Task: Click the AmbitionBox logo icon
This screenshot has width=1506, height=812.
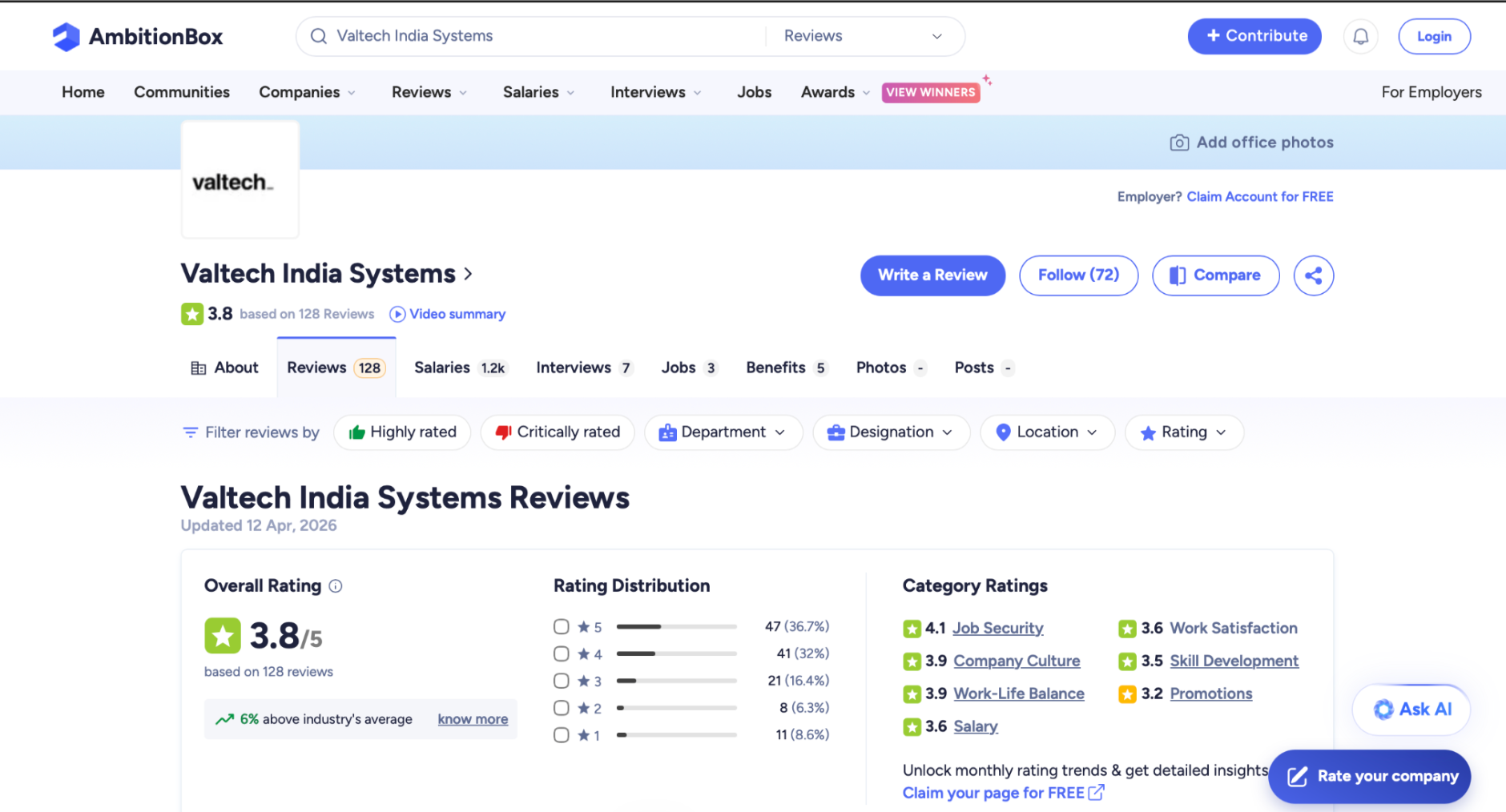Action: pyautogui.click(x=66, y=37)
